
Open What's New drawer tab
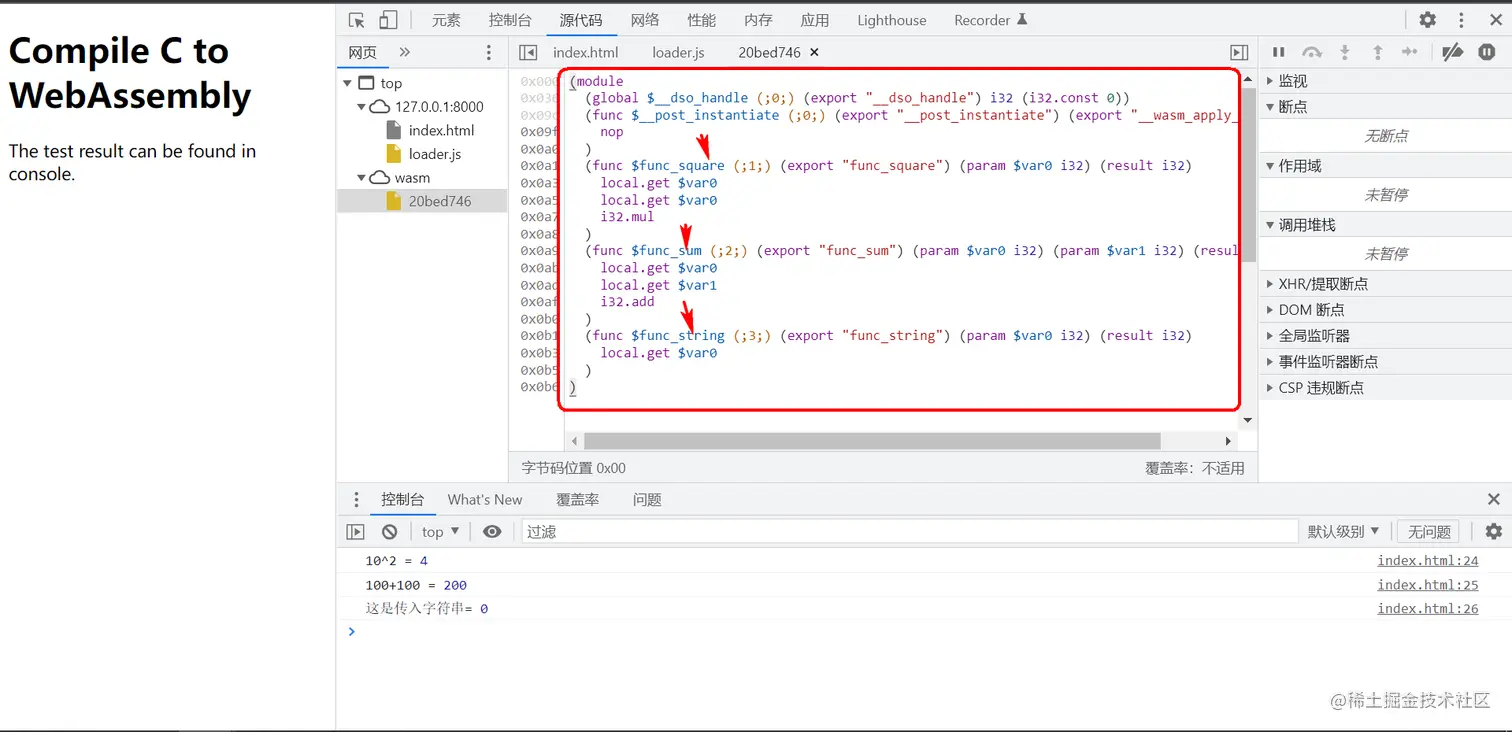485,500
